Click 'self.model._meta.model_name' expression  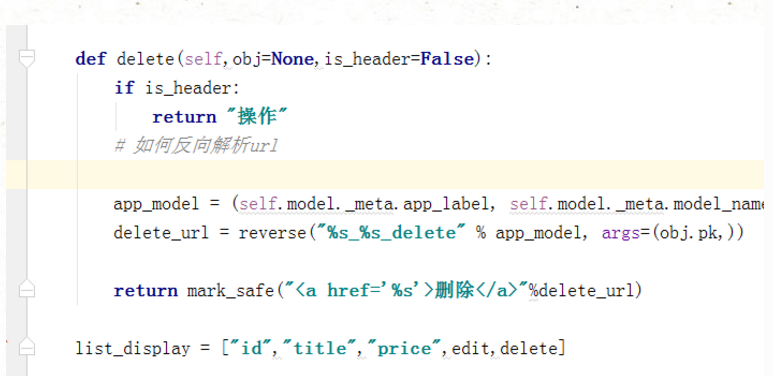coord(637,204)
